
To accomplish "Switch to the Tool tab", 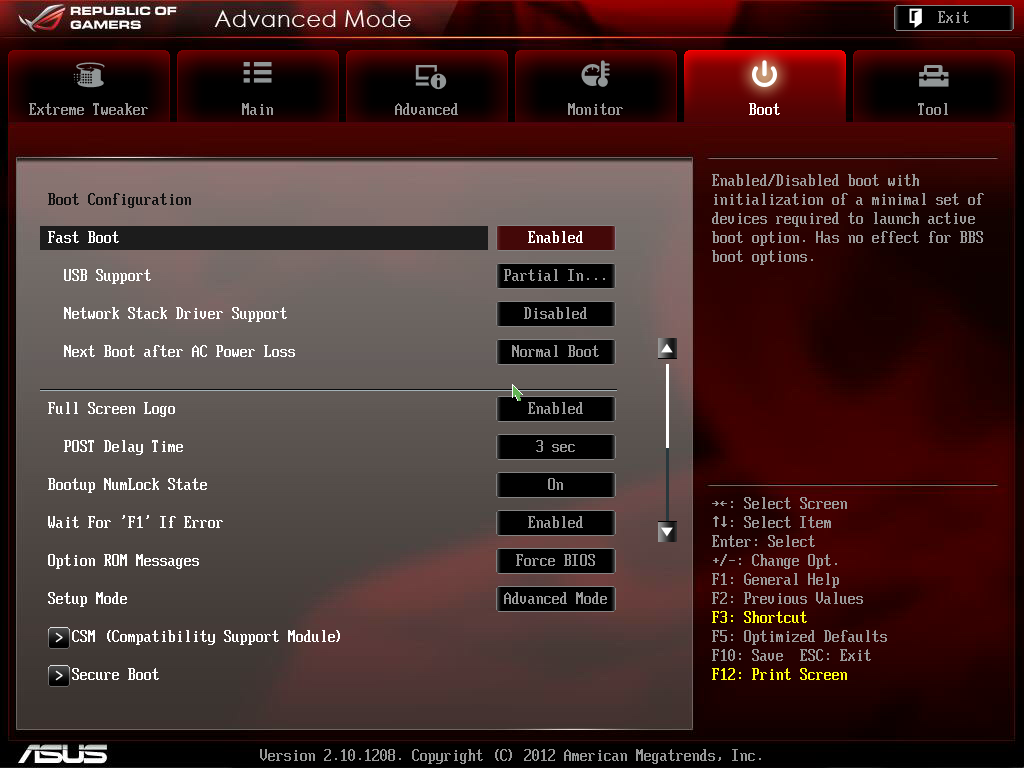I will [933, 86].
